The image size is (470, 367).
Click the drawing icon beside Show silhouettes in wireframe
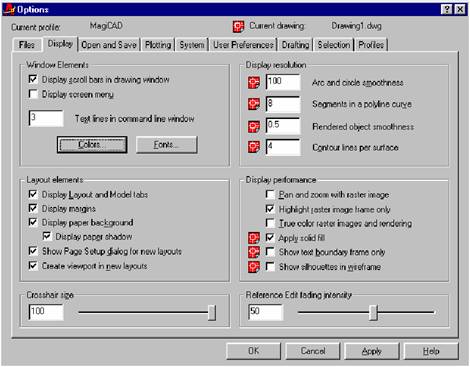click(254, 267)
